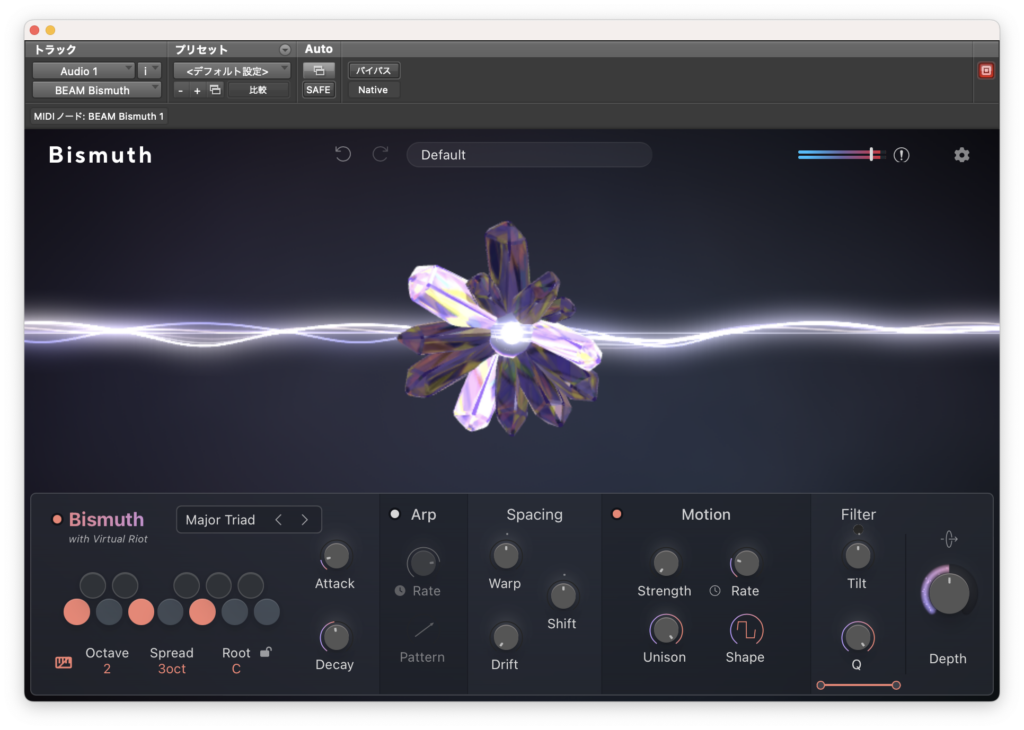
Task: Click the output level slider in header
Action: 840,155
